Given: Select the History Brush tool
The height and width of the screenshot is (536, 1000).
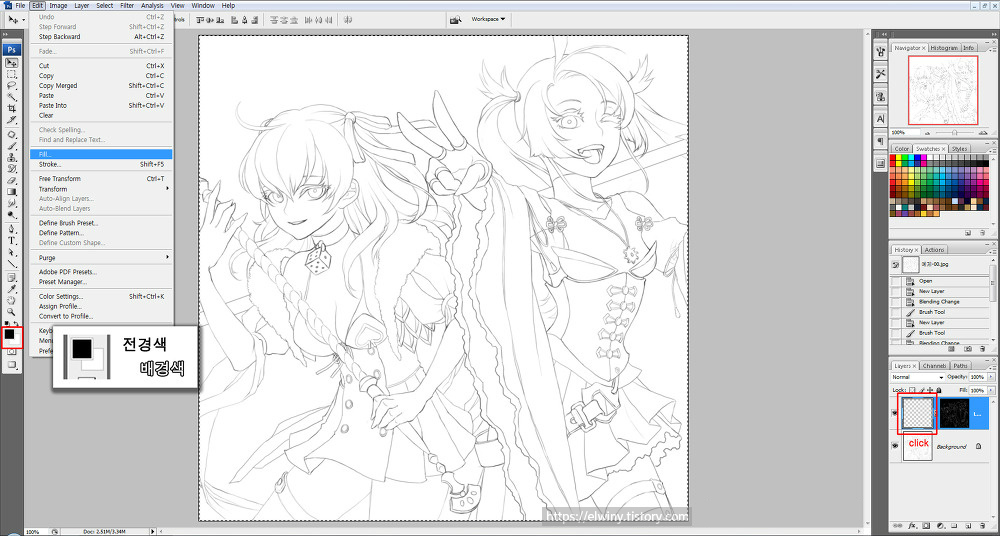Looking at the screenshot, I should coord(12,168).
